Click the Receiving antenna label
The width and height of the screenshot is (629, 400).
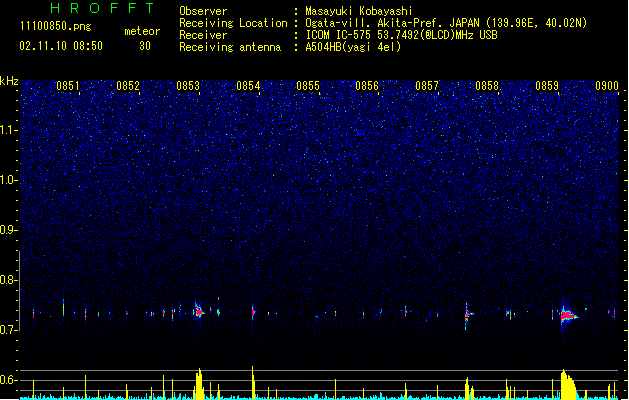230,47
